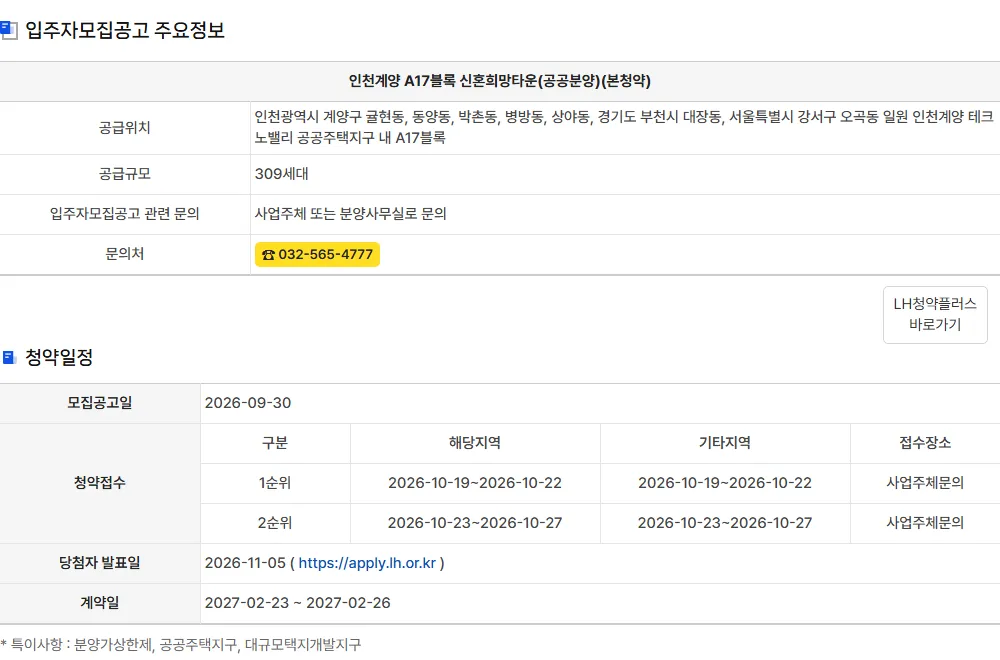Screen dimensions: 1000x660
Task: Select 2순위 기타지역 date 2026-10-23~2026-10-27
Action: point(724,523)
